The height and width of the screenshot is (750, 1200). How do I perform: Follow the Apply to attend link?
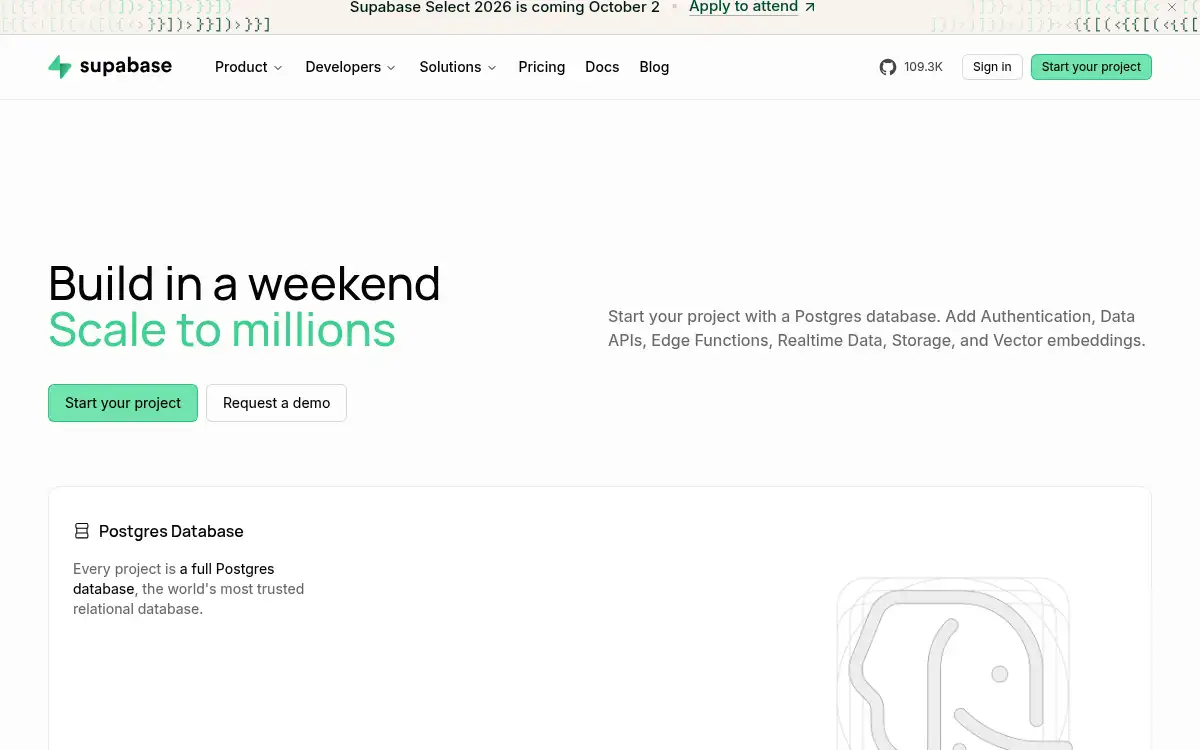point(743,7)
